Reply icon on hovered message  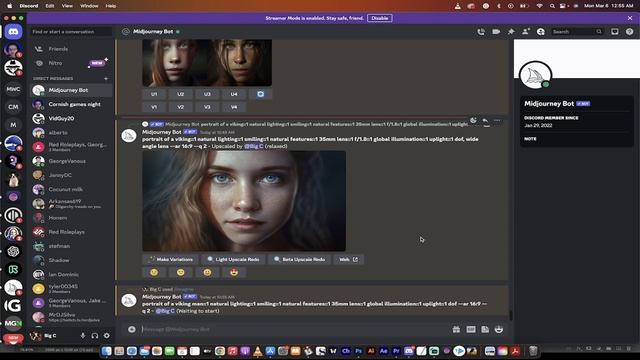485,120
